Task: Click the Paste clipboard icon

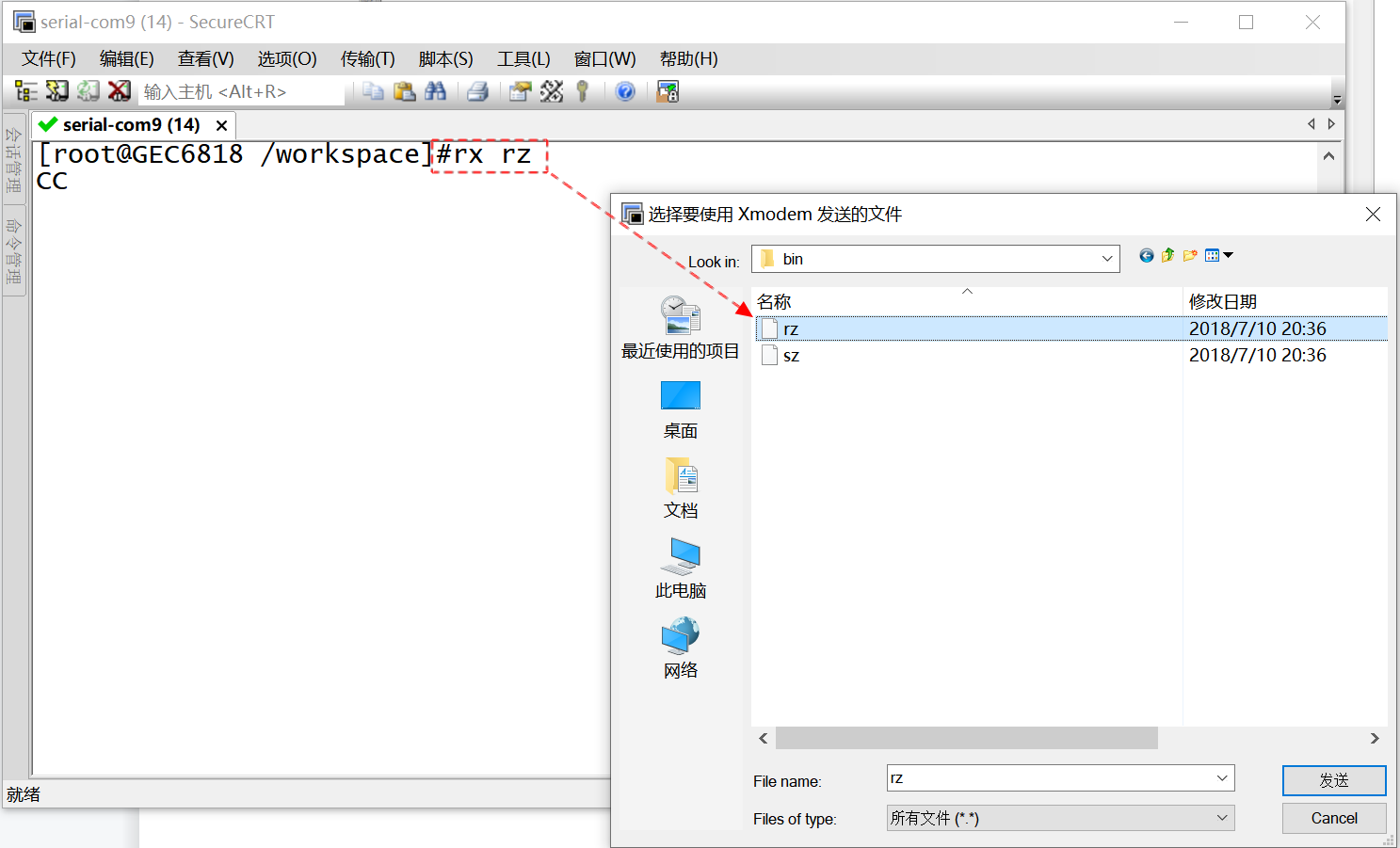Action: tap(405, 91)
